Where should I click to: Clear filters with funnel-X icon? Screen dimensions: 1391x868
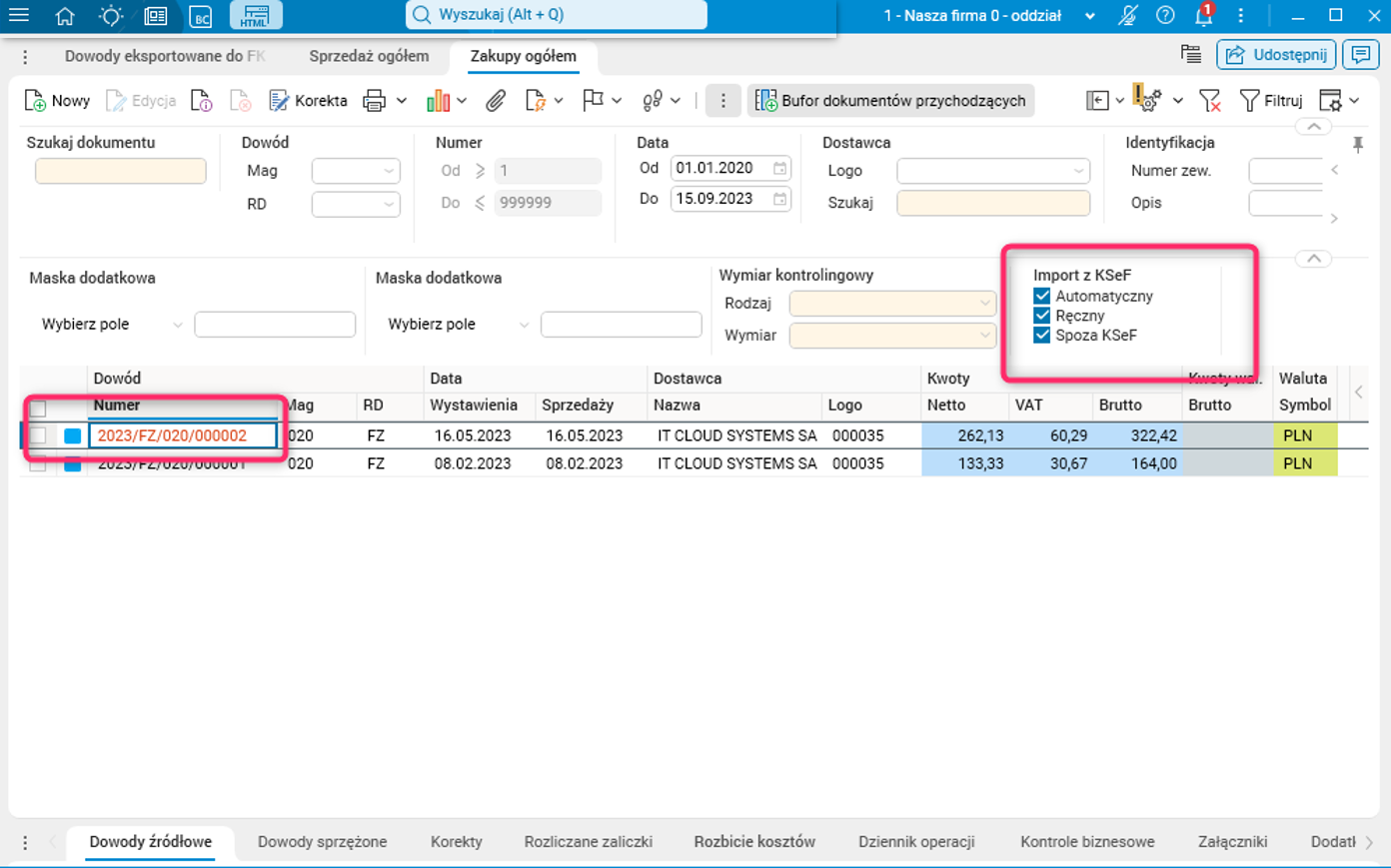coord(1210,101)
